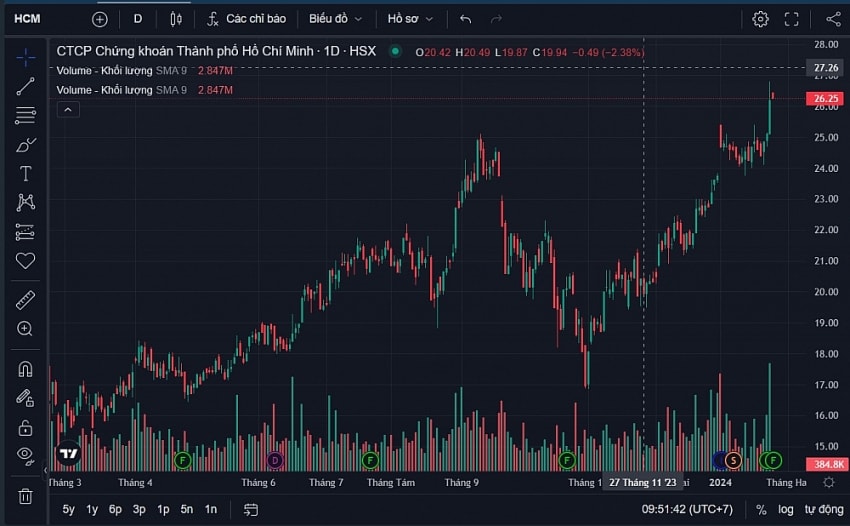Click the second Volume SMA 9 legend
Viewport: 850px width, 526px height.
click(144, 90)
